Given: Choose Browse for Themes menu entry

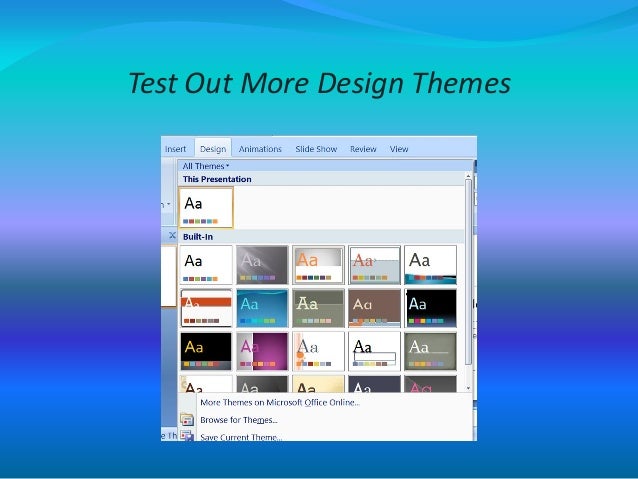Looking at the screenshot, I should click(x=239, y=420).
